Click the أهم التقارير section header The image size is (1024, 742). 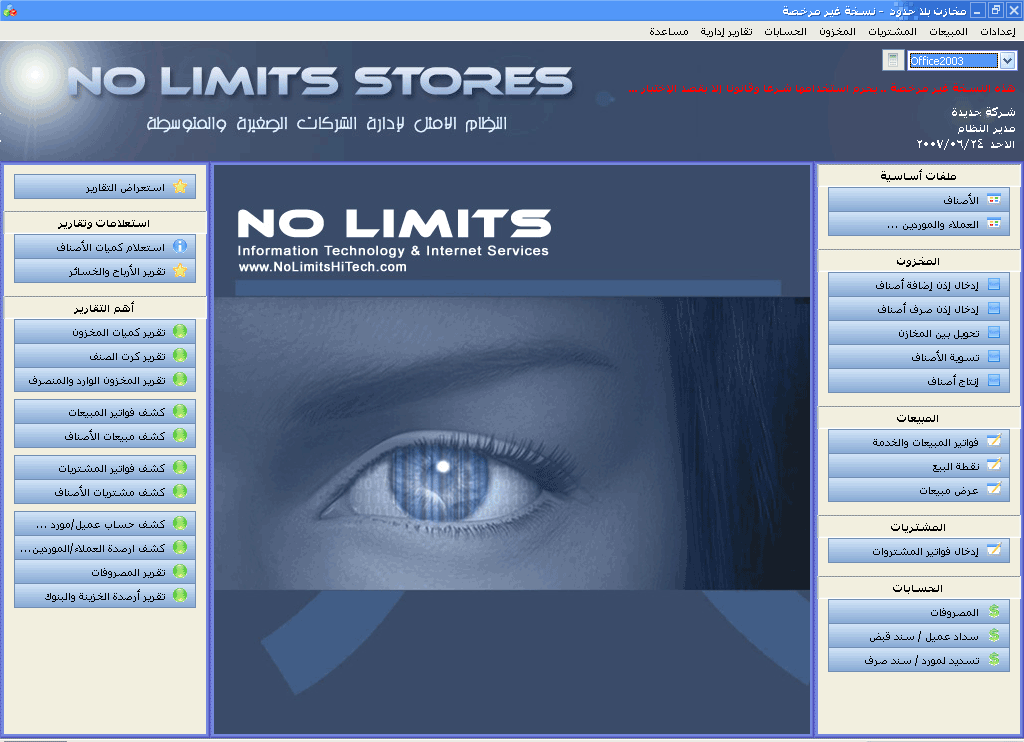point(104,308)
